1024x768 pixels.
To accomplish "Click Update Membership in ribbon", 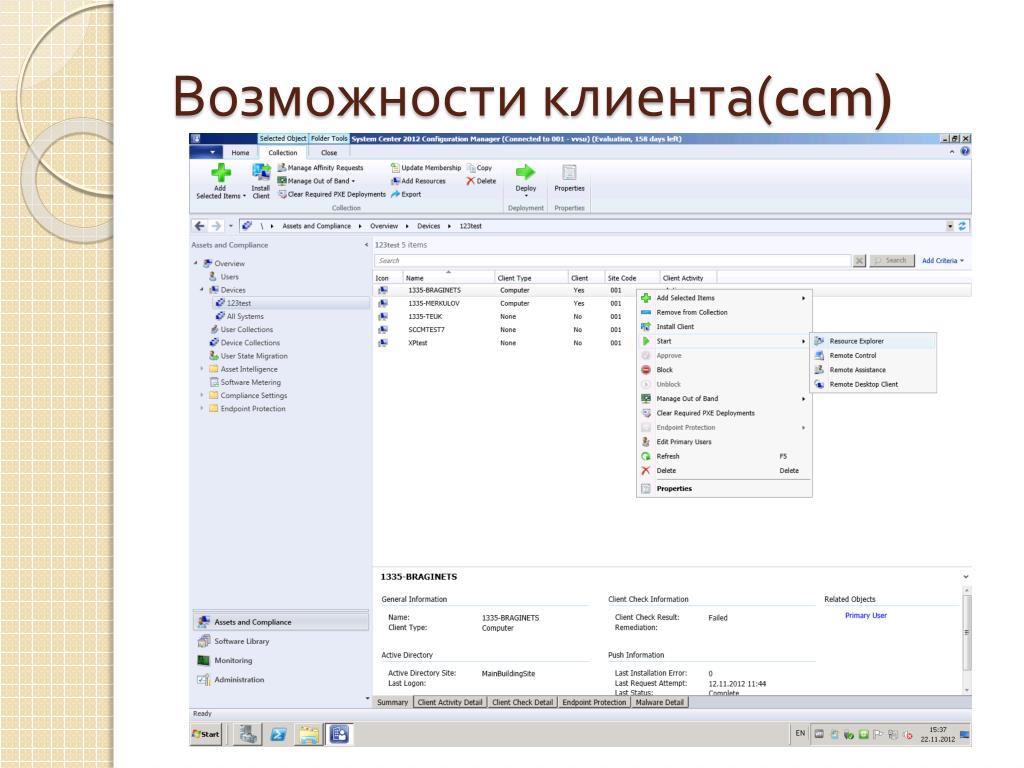I will point(426,168).
